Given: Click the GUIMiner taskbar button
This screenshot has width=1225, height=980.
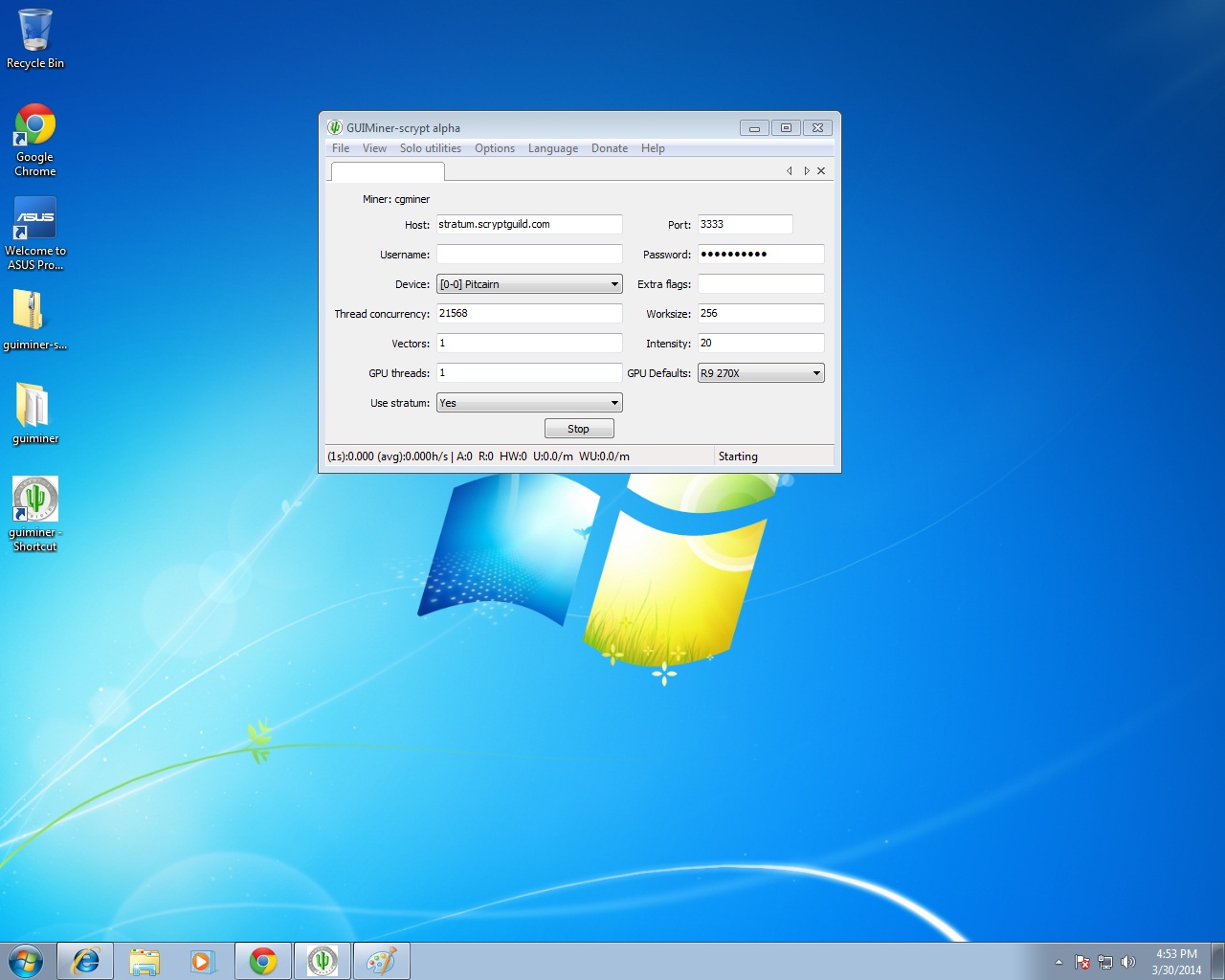Looking at the screenshot, I should point(323,961).
